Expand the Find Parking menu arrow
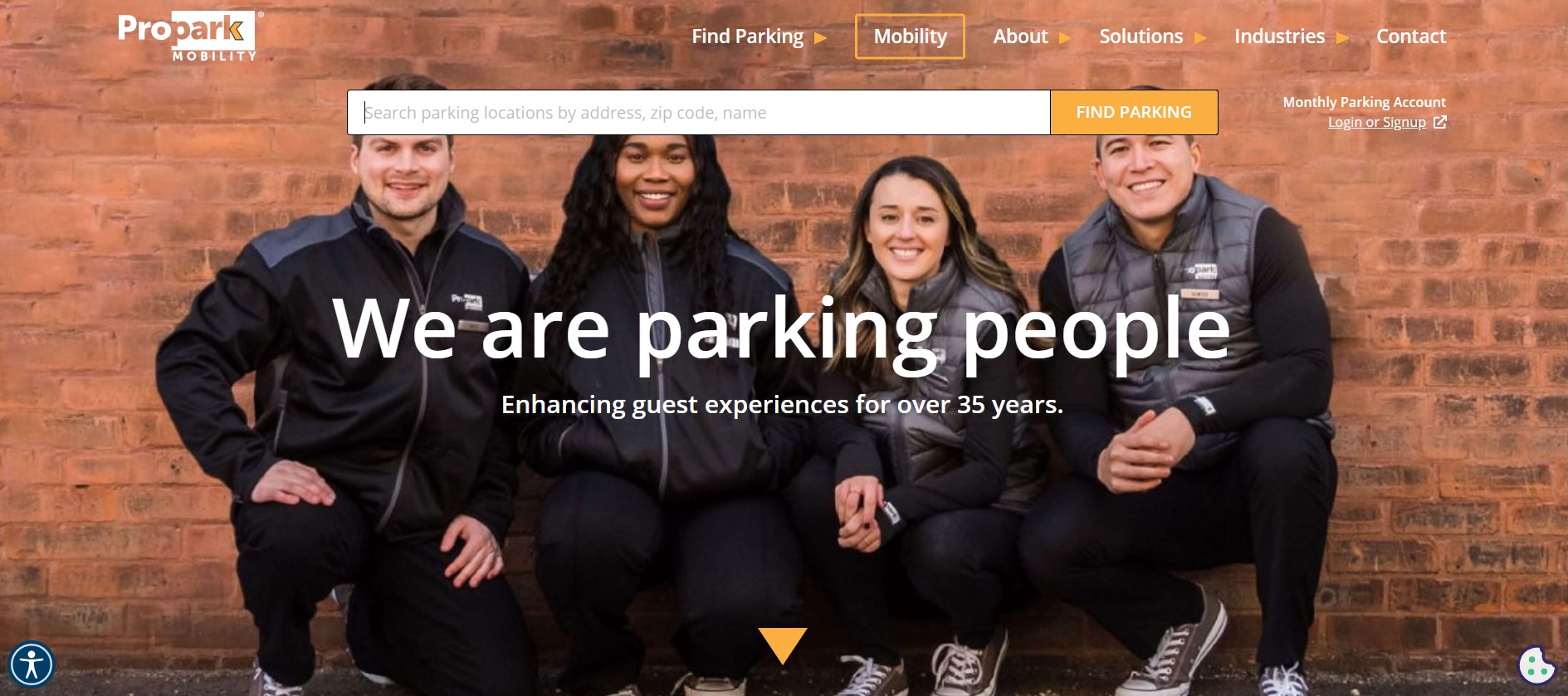This screenshot has width=1568, height=696. 820,38
